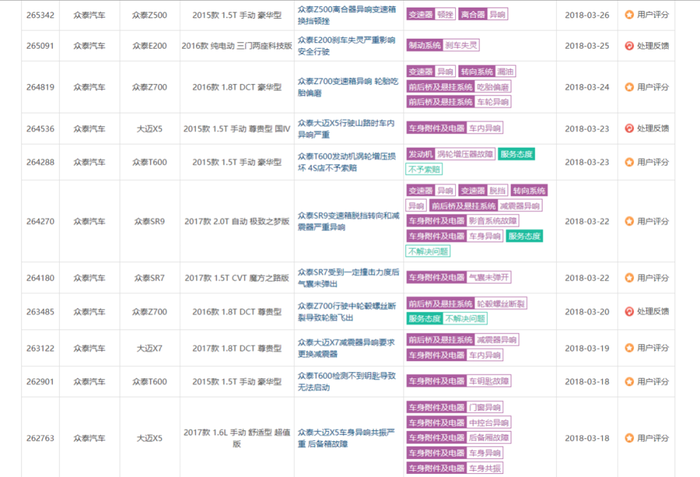
Task: Click the 处理反馈 icon for complaint 264536
Action: pos(629,129)
